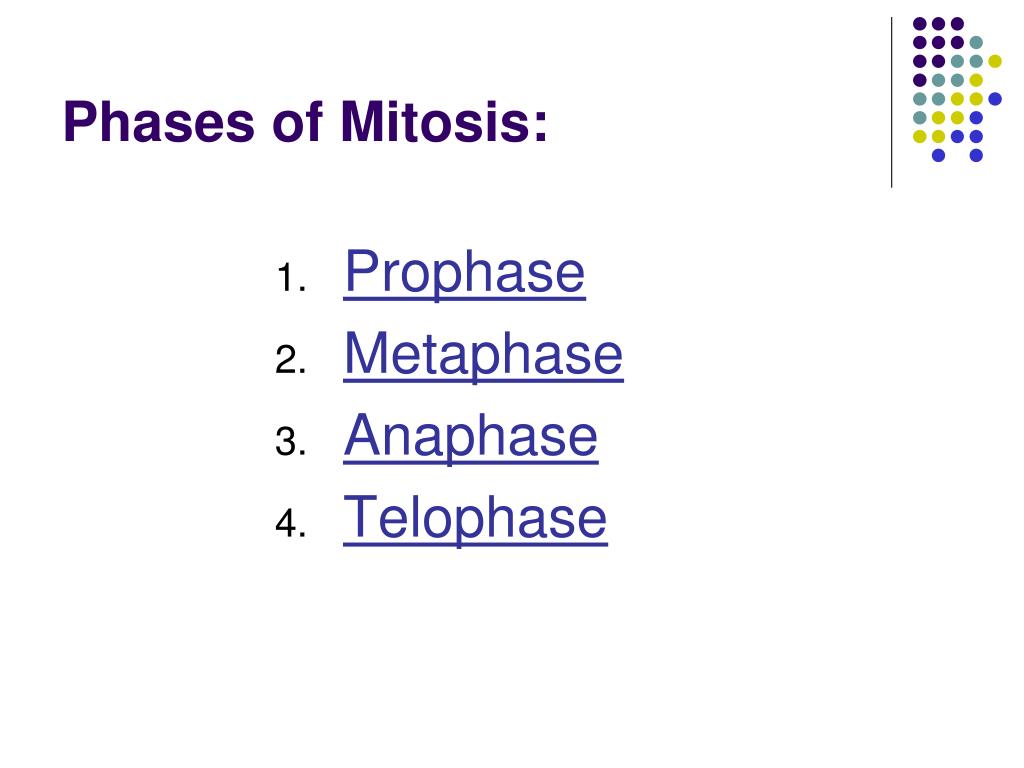Click the blue dot ending the fifth dot row

coord(995,99)
